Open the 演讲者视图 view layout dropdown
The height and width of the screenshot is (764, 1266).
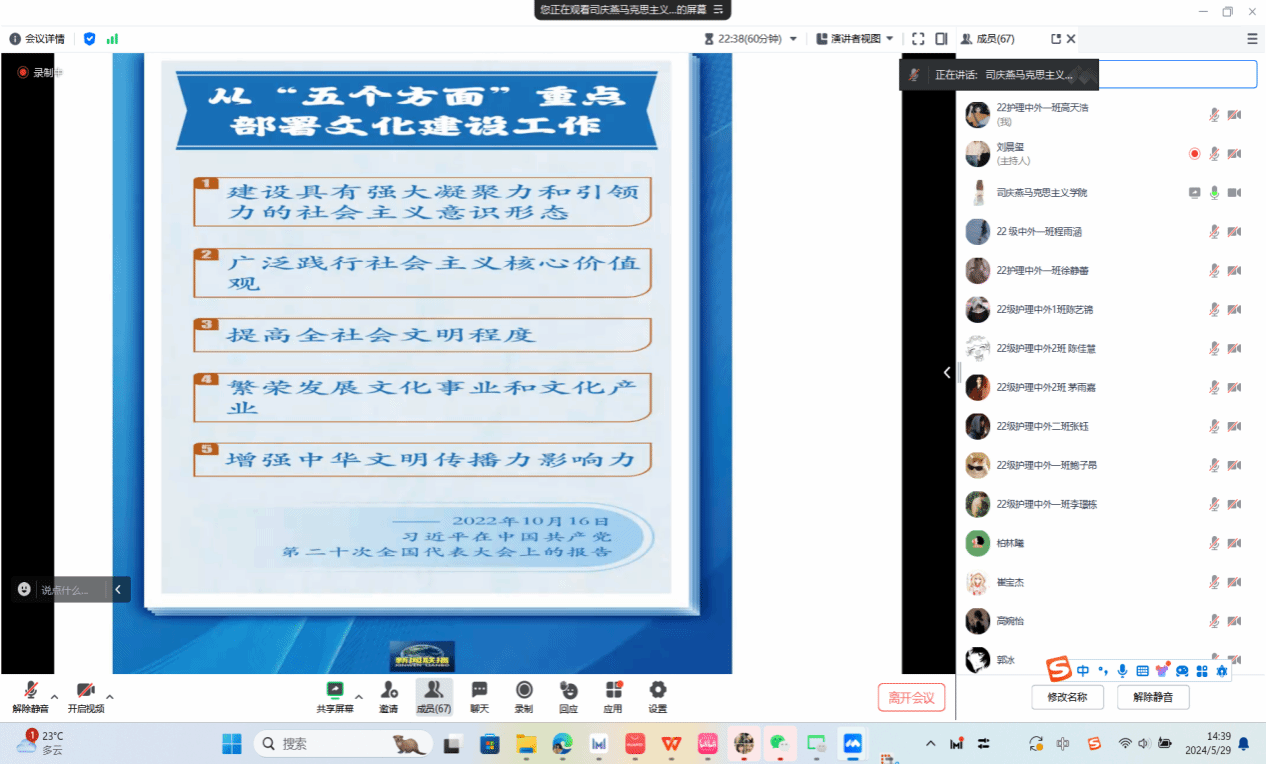point(855,39)
